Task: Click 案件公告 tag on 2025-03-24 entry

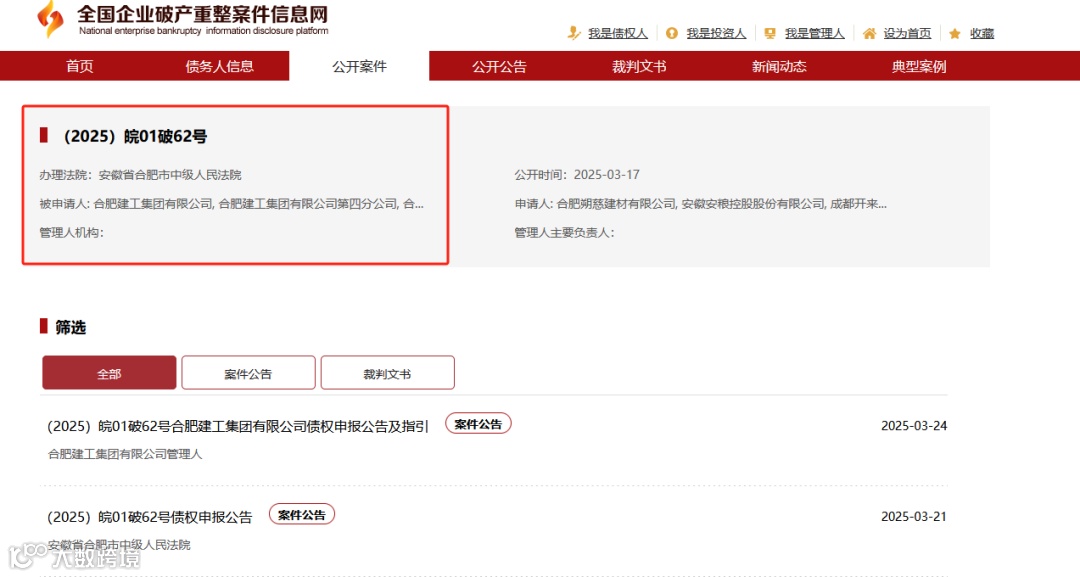Action: click(x=478, y=424)
